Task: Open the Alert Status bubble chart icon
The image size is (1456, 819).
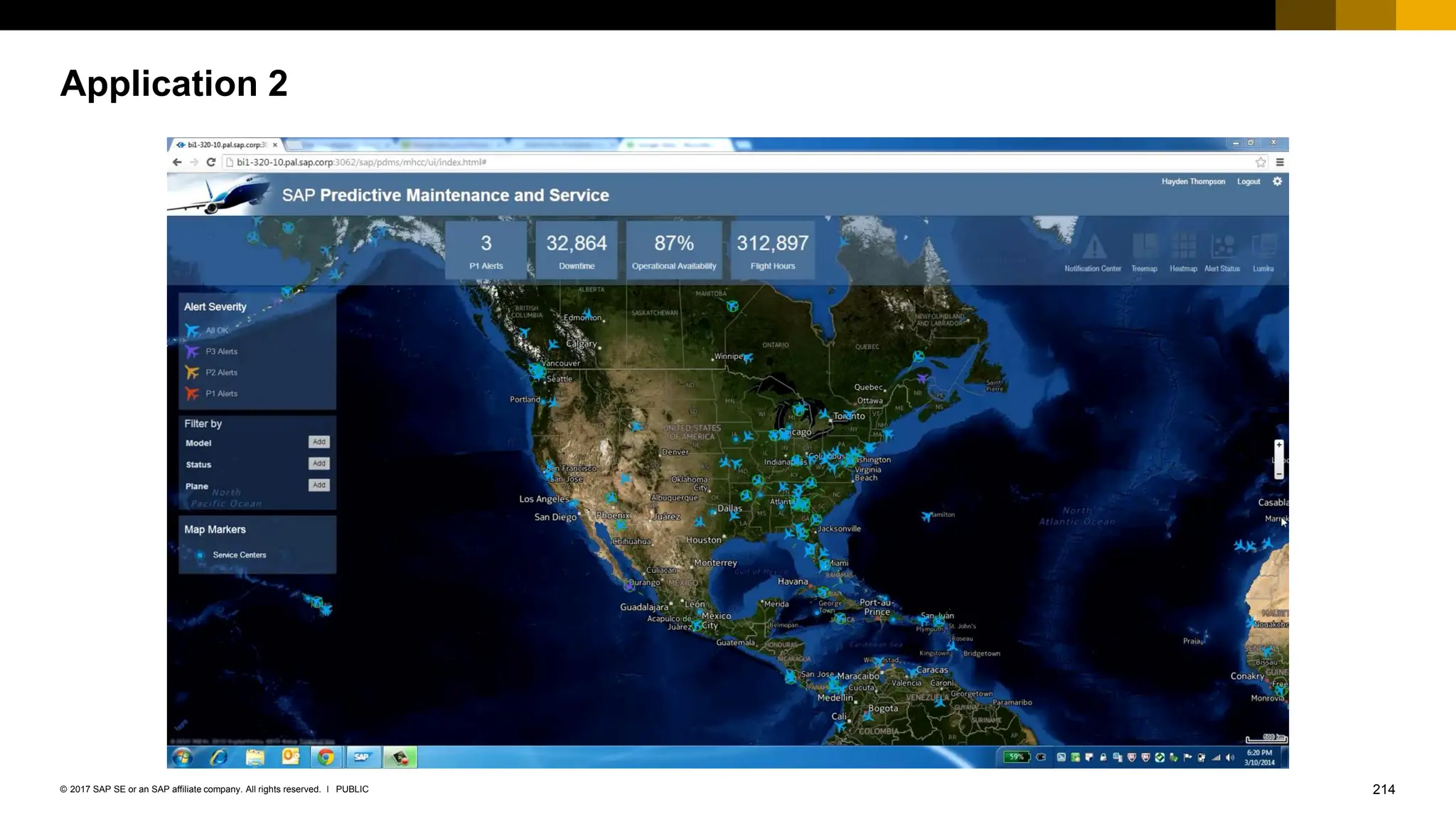Action: [x=1222, y=247]
